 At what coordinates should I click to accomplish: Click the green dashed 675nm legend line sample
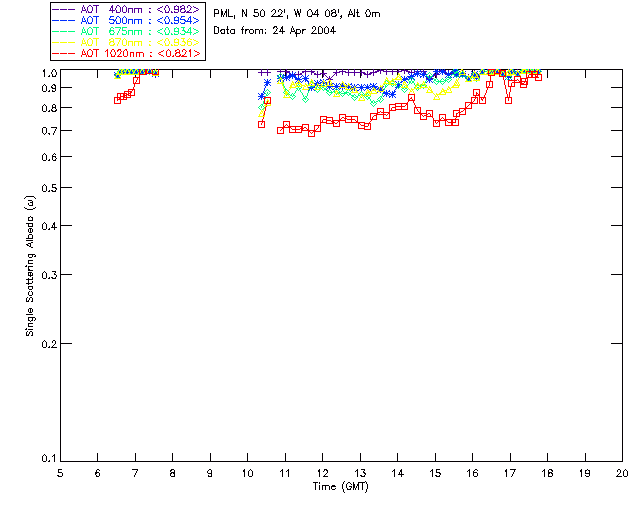click(x=64, y=31)
